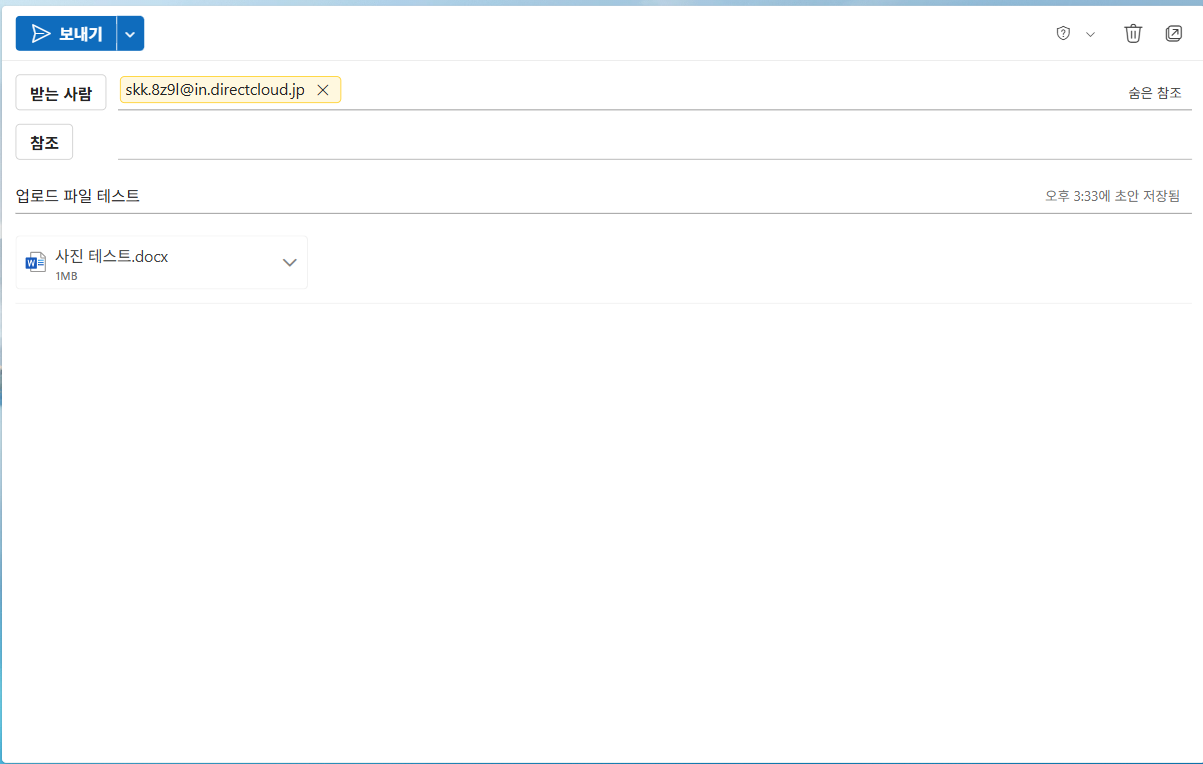Screen dimensions: 1203x764
Task: Click the Word icon on the attachment
Action: tap(36, 263)
